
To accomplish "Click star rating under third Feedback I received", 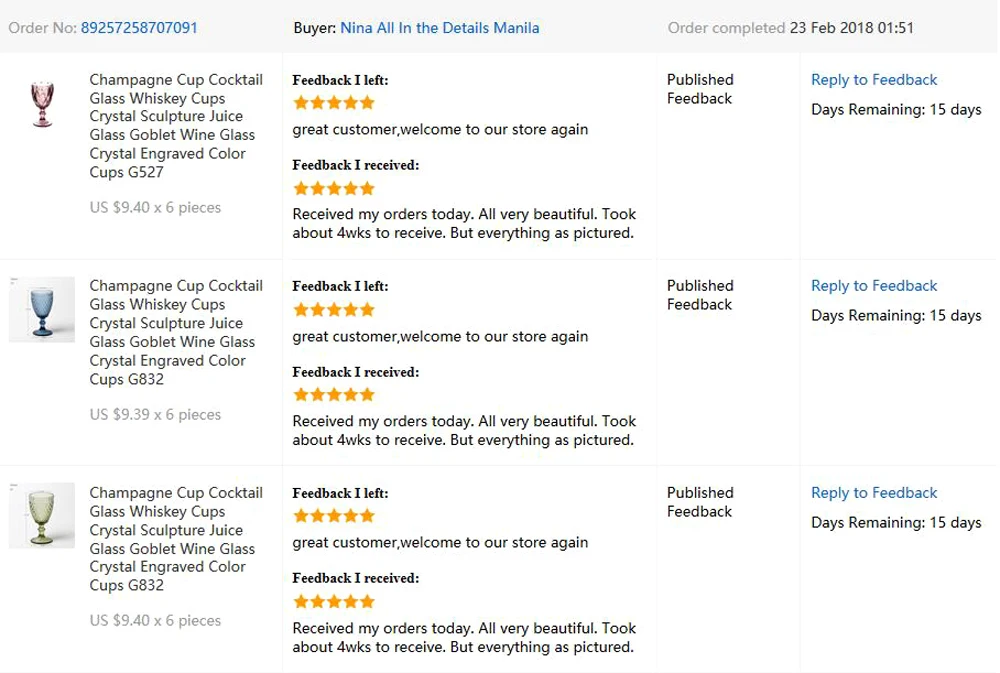I will click(x=334, y=602).
